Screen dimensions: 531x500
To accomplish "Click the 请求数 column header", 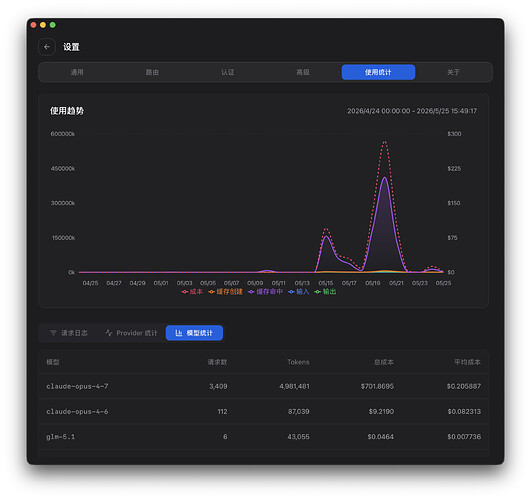I will (217, 362).
